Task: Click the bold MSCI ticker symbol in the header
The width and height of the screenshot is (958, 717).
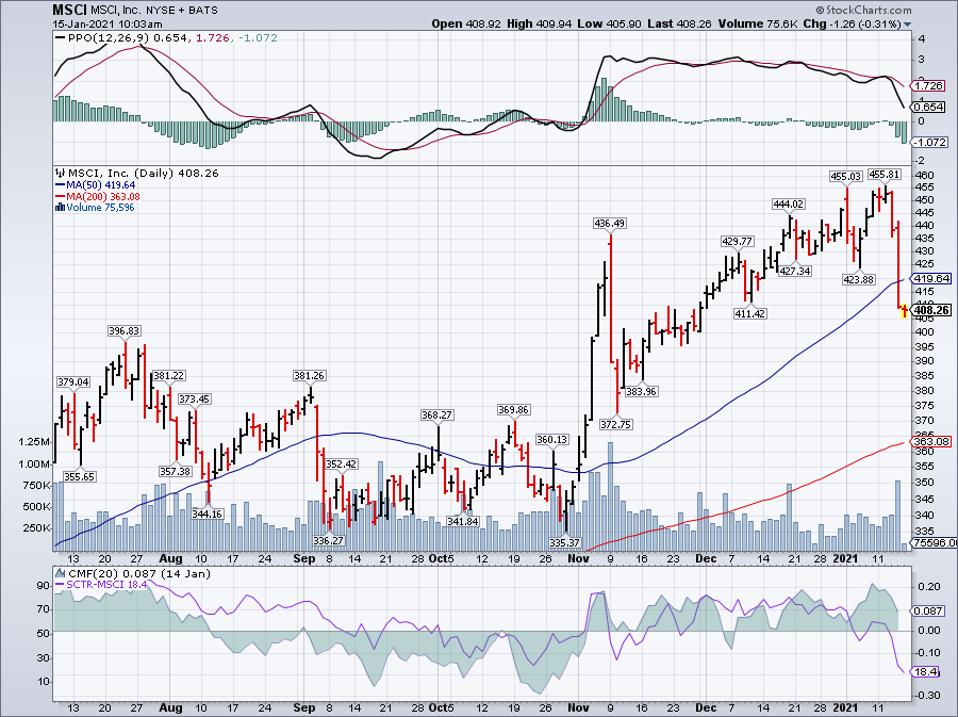Action: tap(68, 10)
